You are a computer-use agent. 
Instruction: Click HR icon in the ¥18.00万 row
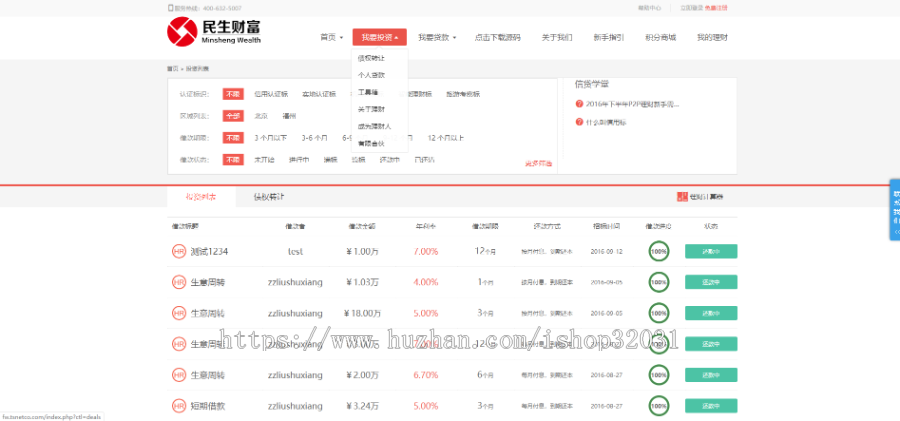pyautogui.click(x=179, y=313)
